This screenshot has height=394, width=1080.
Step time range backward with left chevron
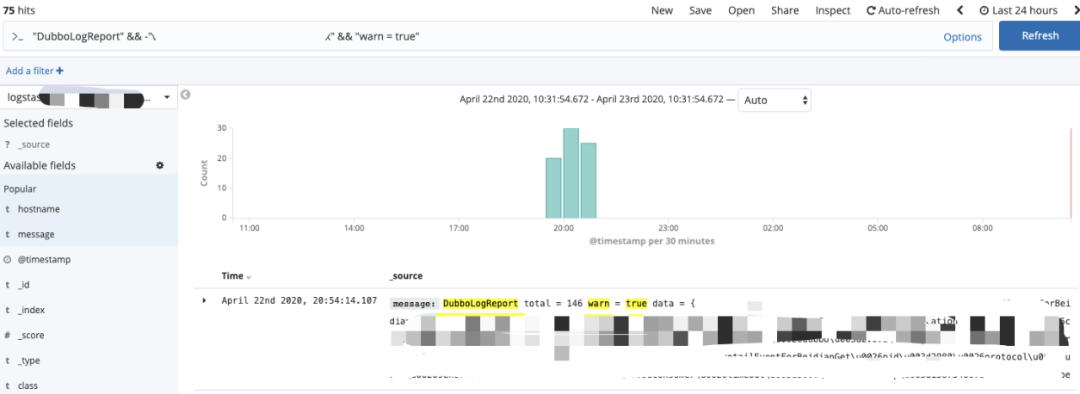(959, 10)
